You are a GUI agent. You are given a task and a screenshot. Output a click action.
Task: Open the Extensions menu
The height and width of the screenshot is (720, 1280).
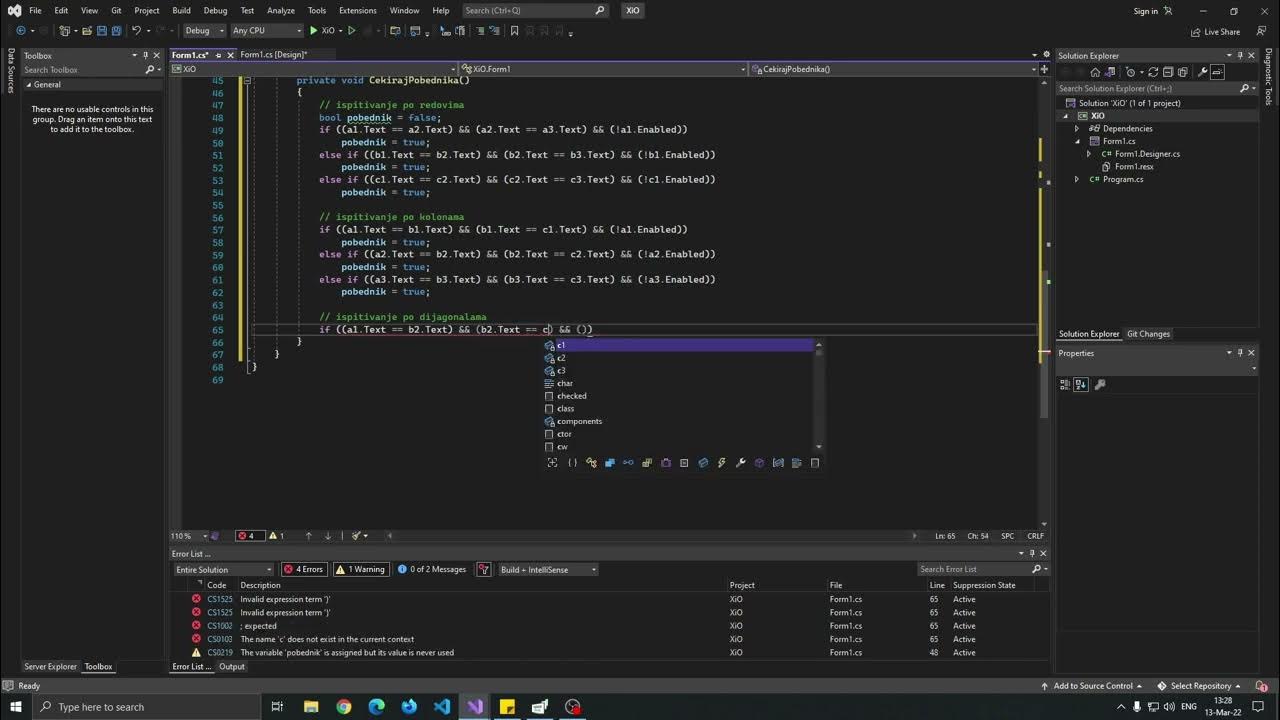357,11
